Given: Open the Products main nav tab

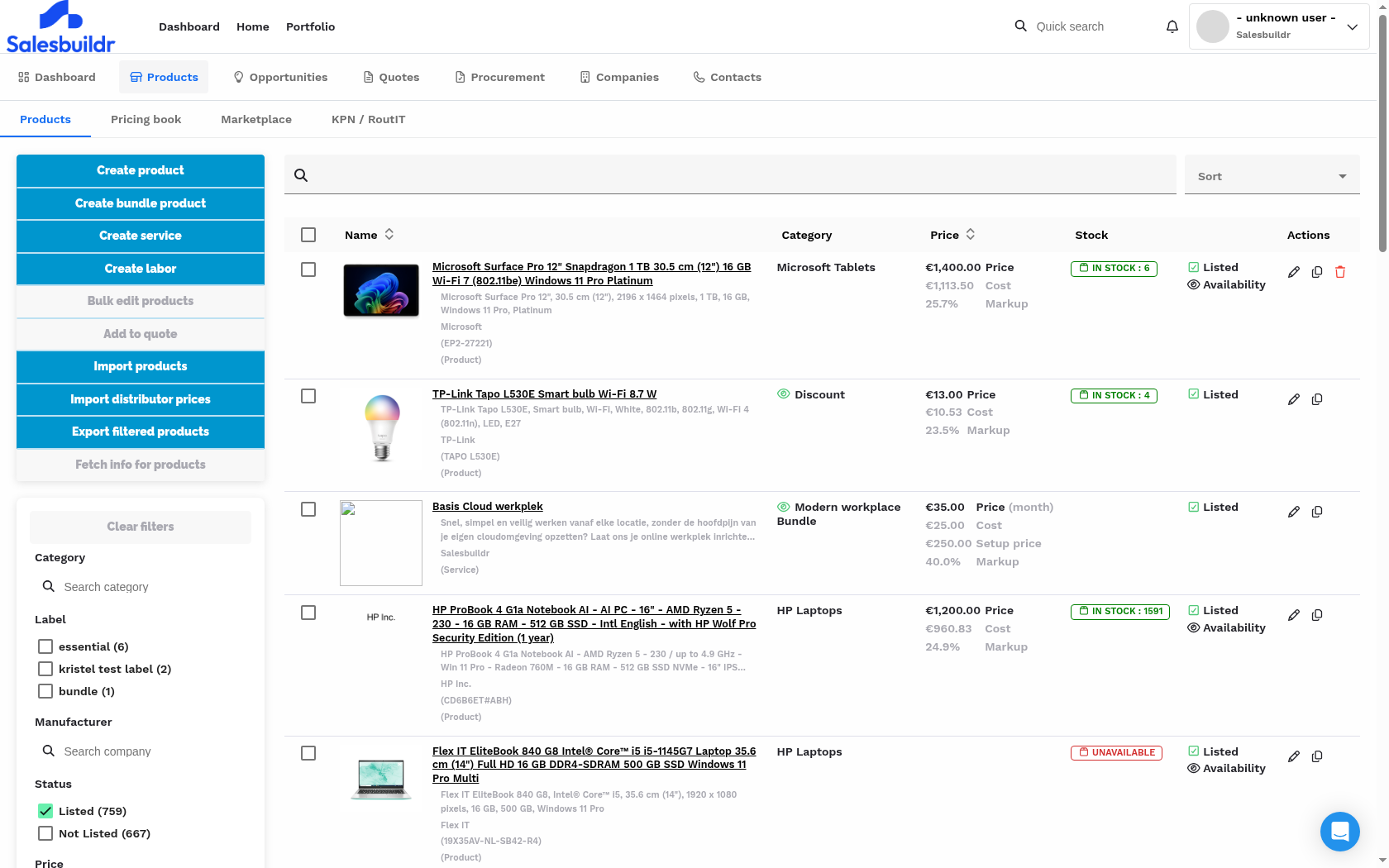Looking at the screenshot, I should point(164,77).
